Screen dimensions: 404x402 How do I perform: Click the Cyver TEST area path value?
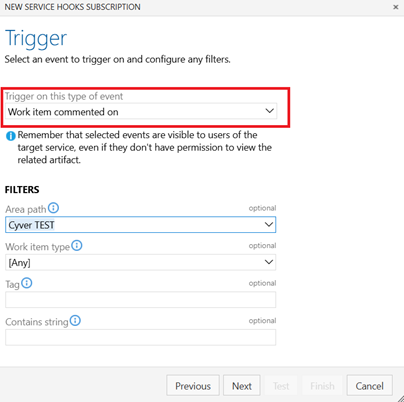(x=31, y=225)
